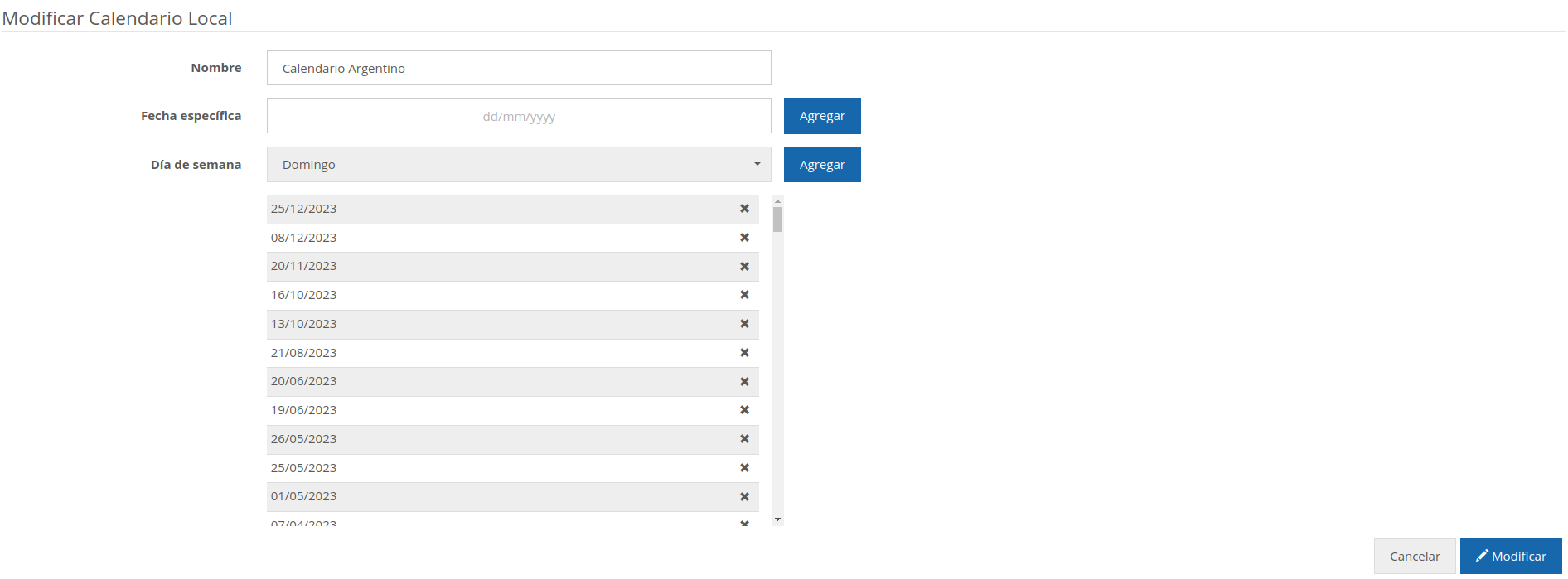The image size is (1568, 579).
Task: Click Agregar next to Fecha específica
Action: (x=822, y=116)
